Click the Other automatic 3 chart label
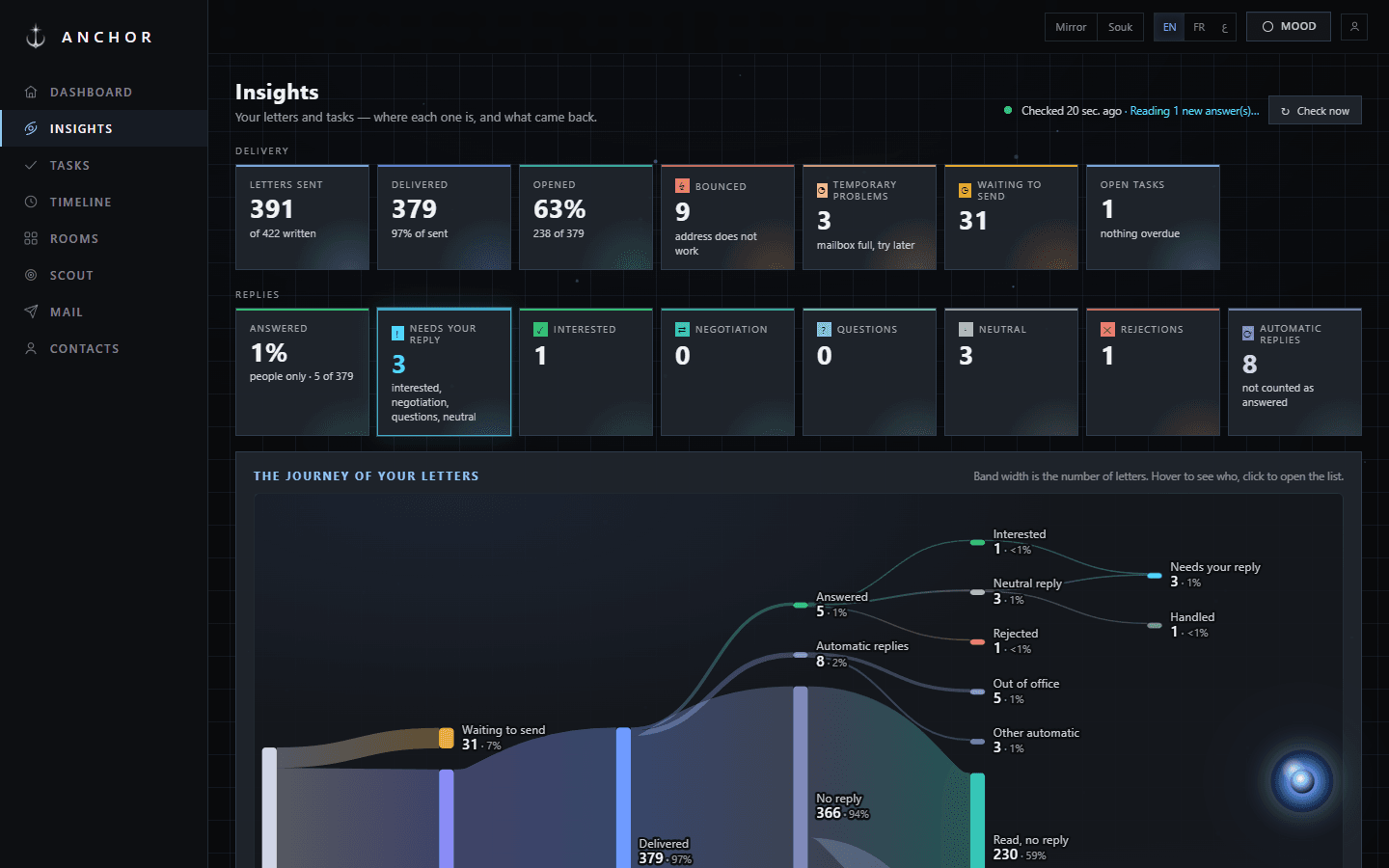This screenshot has width=1389, height=868. [1036, 741]
